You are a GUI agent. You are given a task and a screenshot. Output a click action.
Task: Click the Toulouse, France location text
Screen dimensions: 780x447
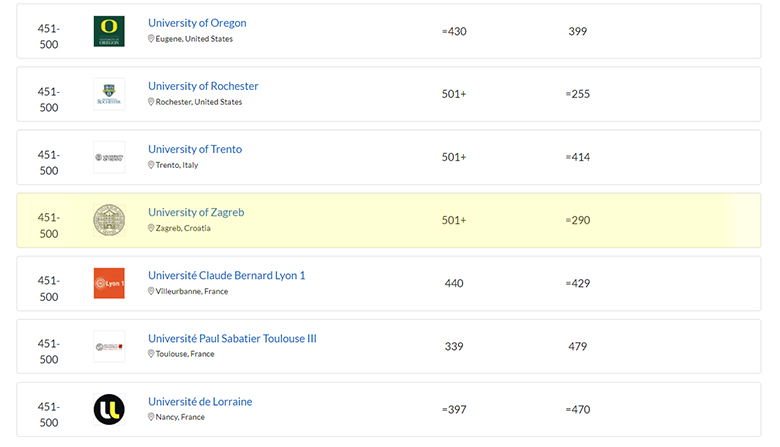187,354
